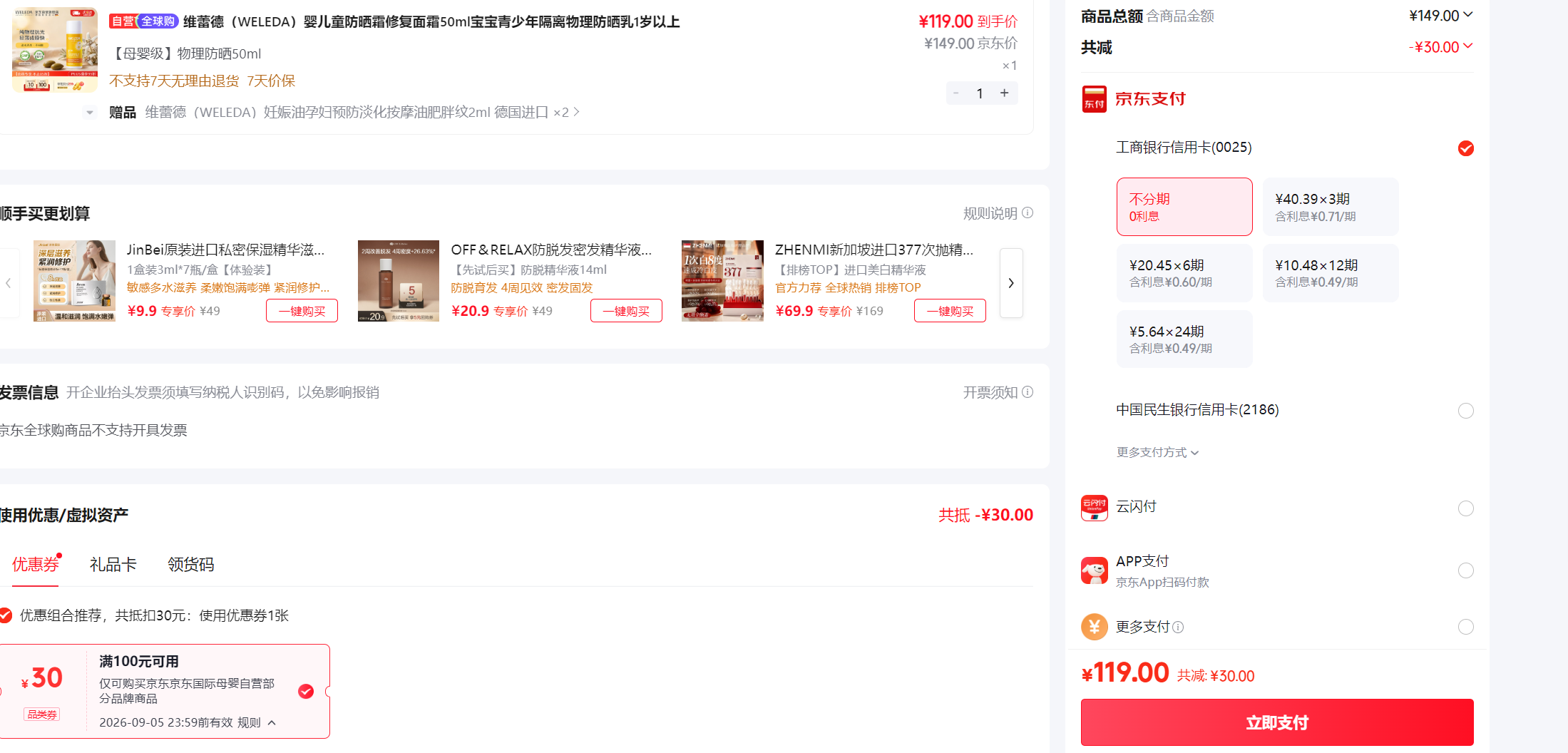Show next recommended products with right arrow
This screenshot has width=1568, height=753.
point(1011,283)
